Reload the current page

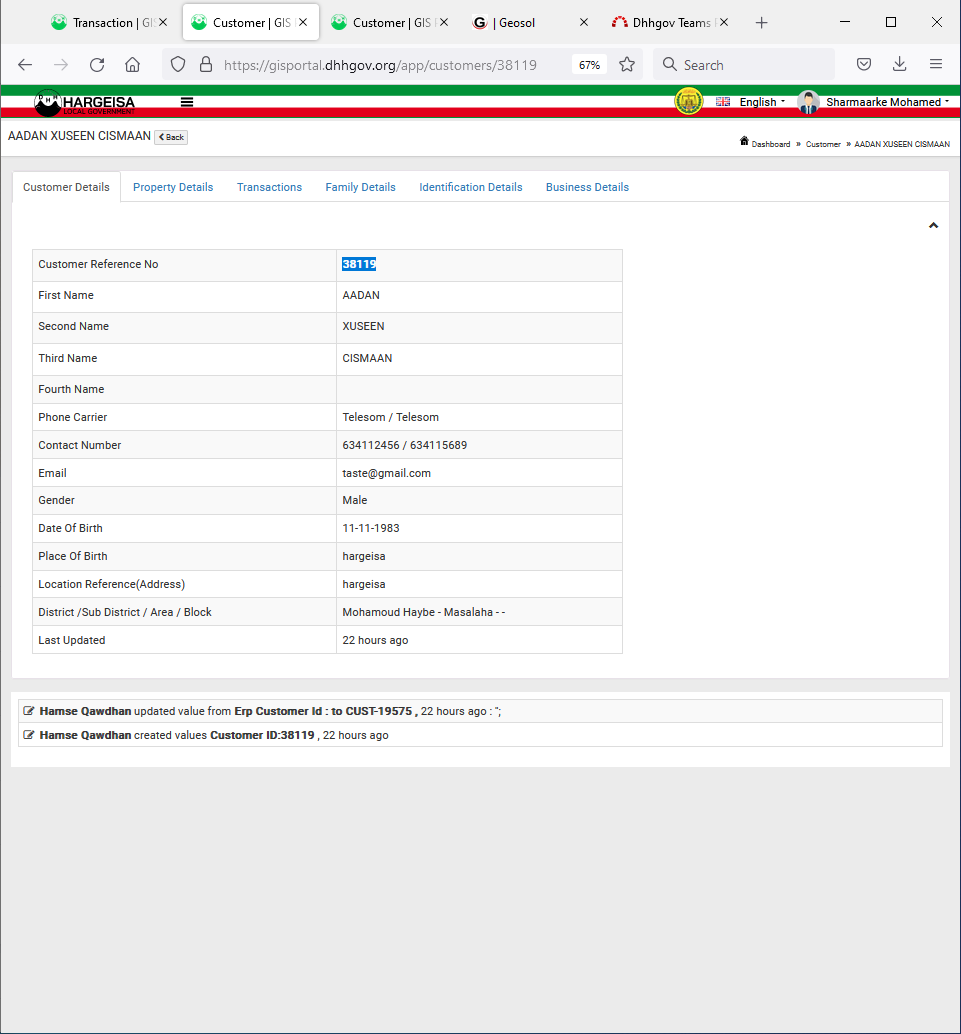point(97,65)
